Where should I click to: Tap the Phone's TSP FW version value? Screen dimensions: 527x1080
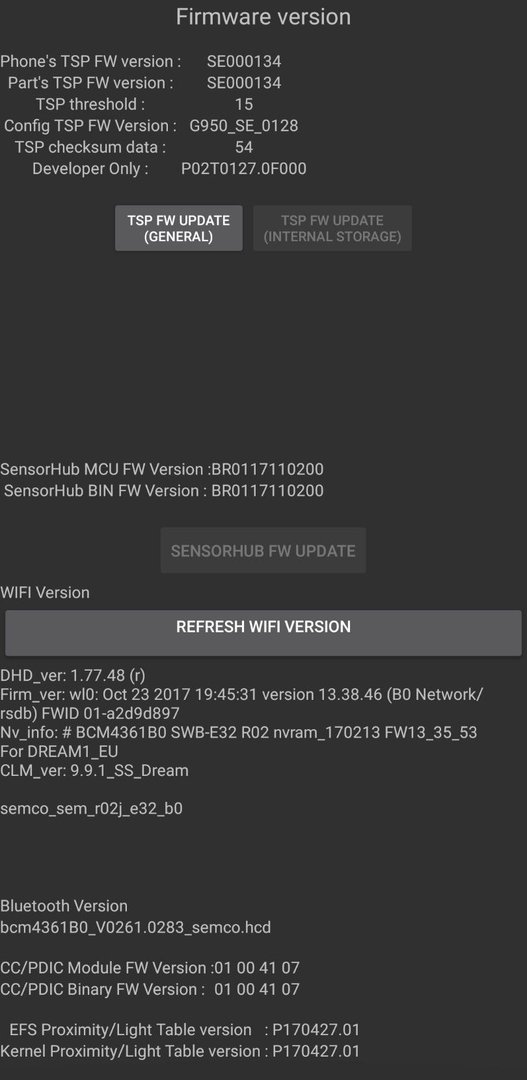(244, 61)
